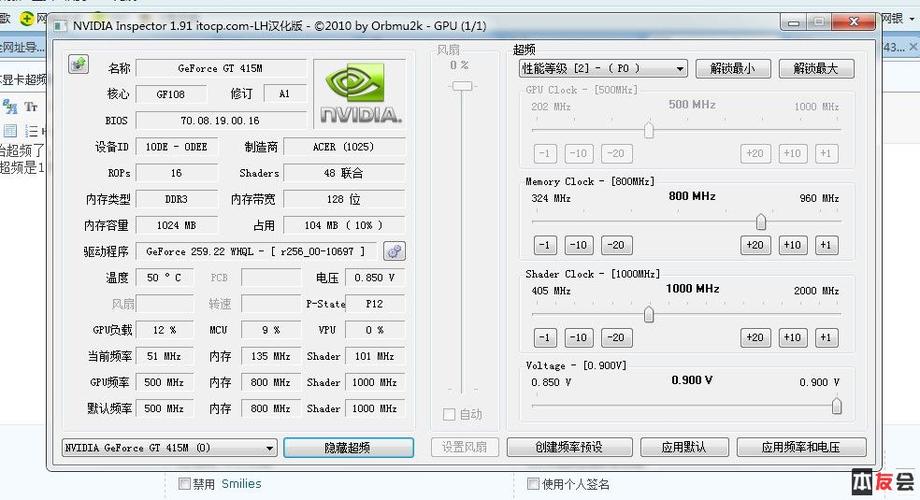920x500 pixels.
Task: Click Memory Clock +20 button
Action: pyautogui.click(x=755, y=245)
